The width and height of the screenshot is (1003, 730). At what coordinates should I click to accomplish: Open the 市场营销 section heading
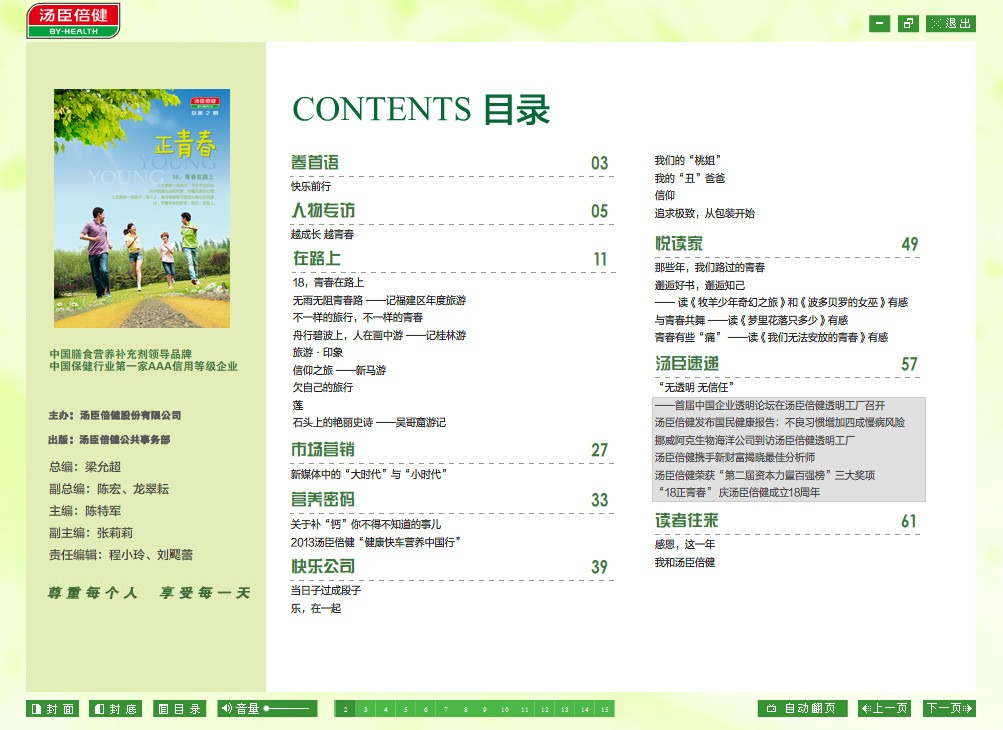[x=322, y=450]
